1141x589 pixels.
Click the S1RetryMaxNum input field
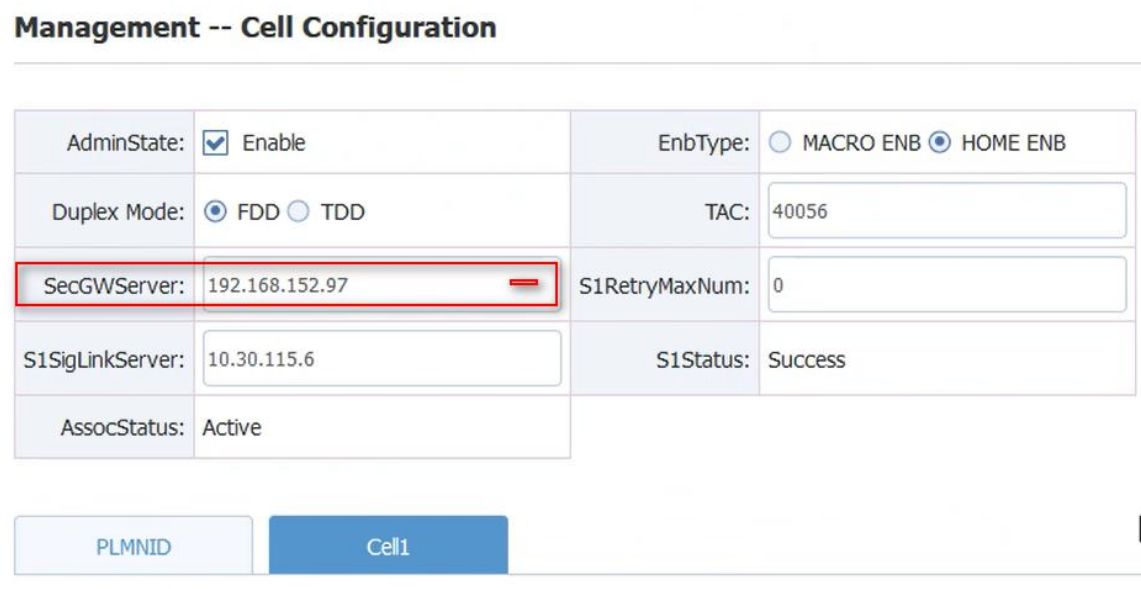click(946, 286)
